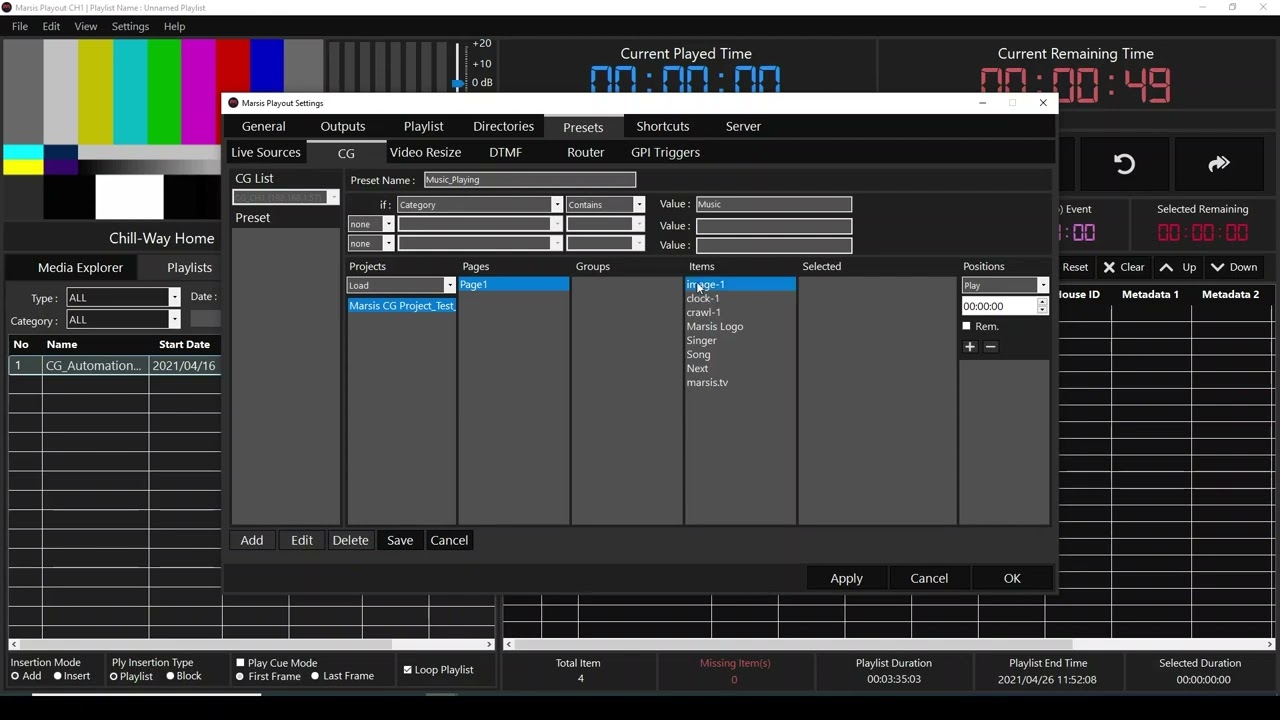Click the Preset Name input field

pos(530,180)
